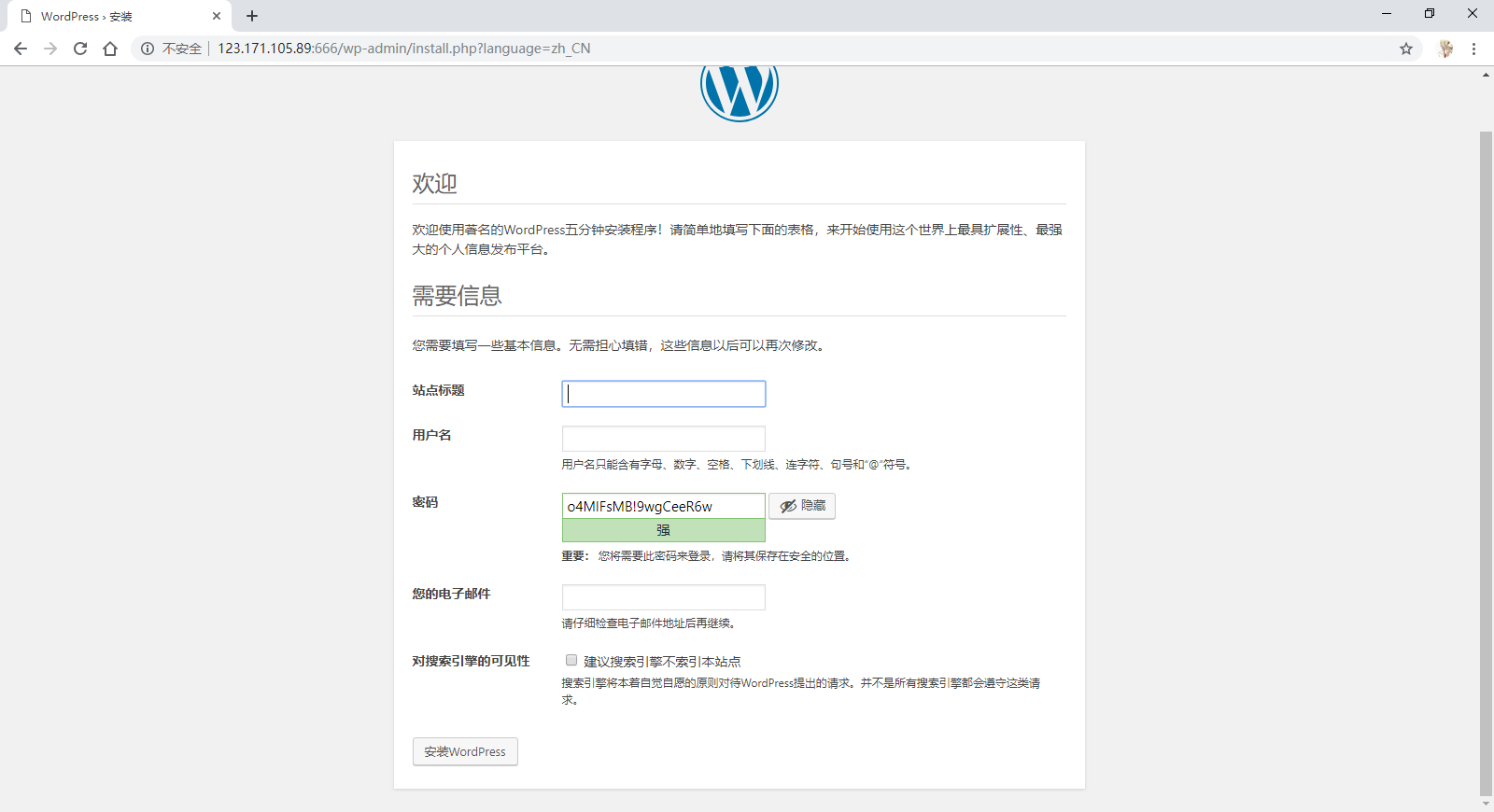Click the 用户名 text field

(663, 439)
